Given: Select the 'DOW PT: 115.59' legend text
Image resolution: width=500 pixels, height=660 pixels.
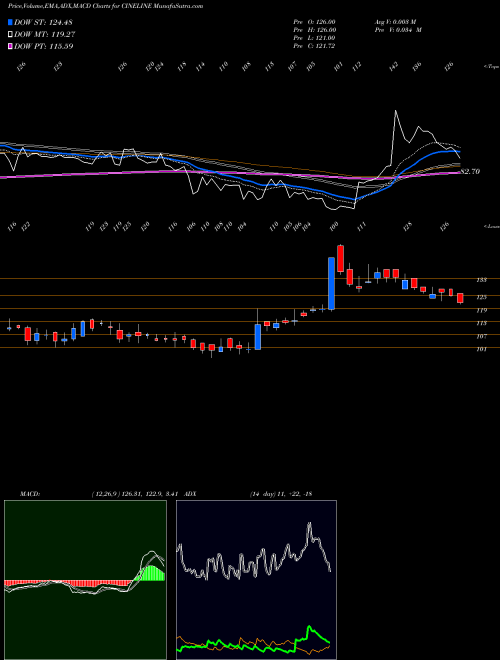Looking at the screenshot, I should coord(44,46).
